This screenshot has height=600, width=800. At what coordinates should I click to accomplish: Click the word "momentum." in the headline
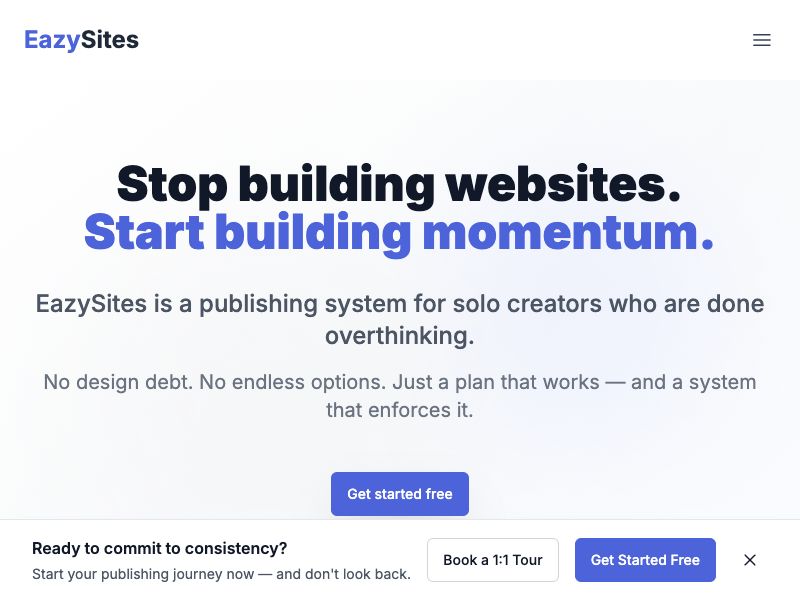point(568,232)
